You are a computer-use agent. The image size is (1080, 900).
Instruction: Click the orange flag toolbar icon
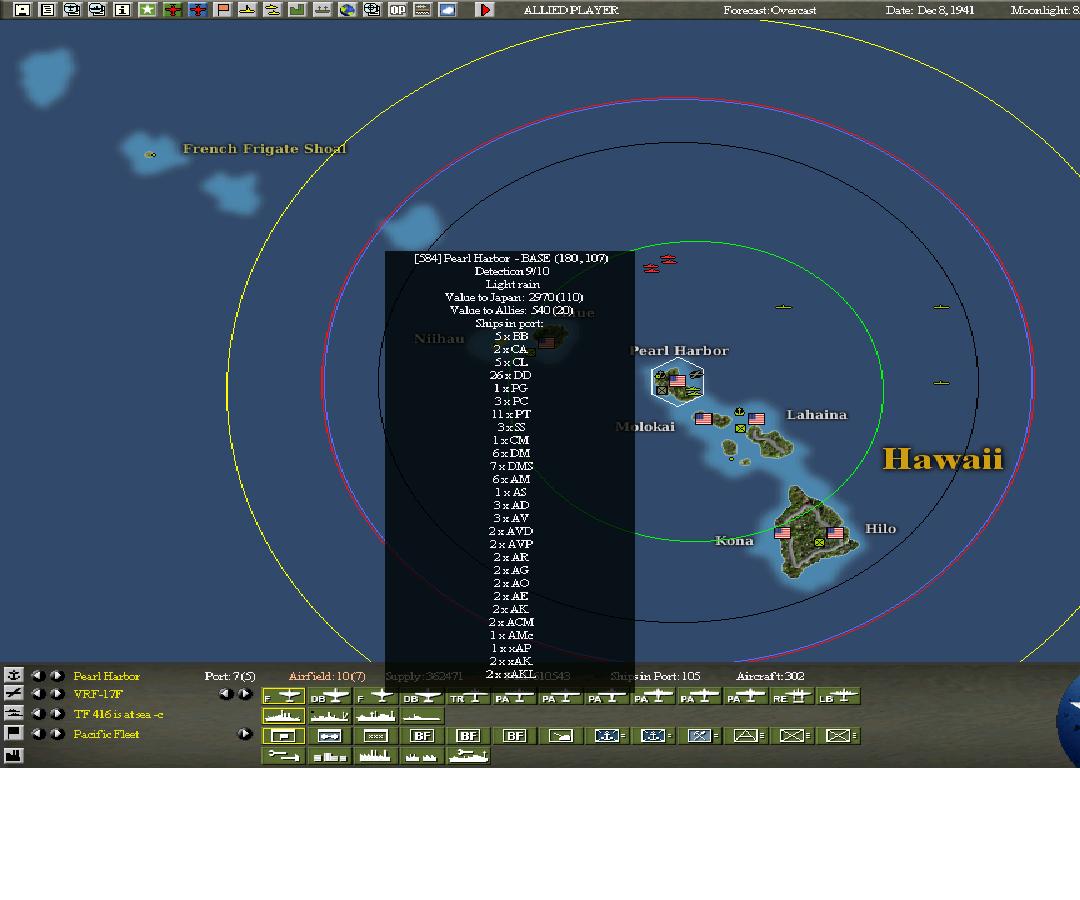click(222, 10)
